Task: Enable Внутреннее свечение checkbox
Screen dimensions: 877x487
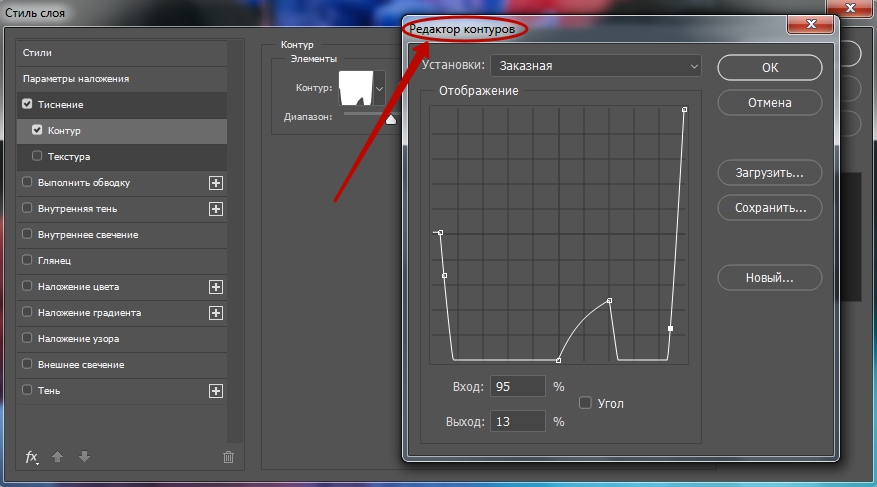Action: (x=27, y=234)
